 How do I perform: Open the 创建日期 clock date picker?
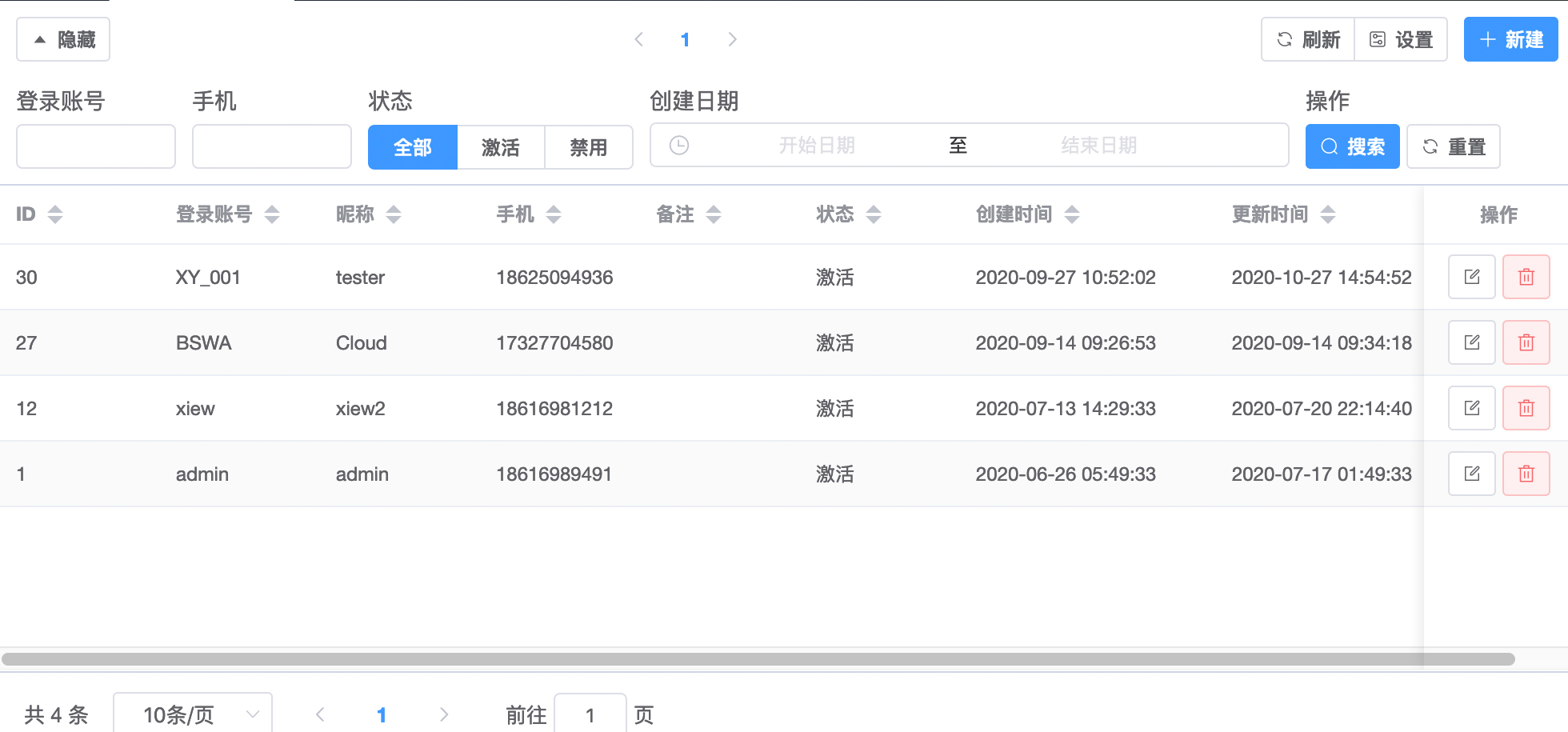click(679, 146)
